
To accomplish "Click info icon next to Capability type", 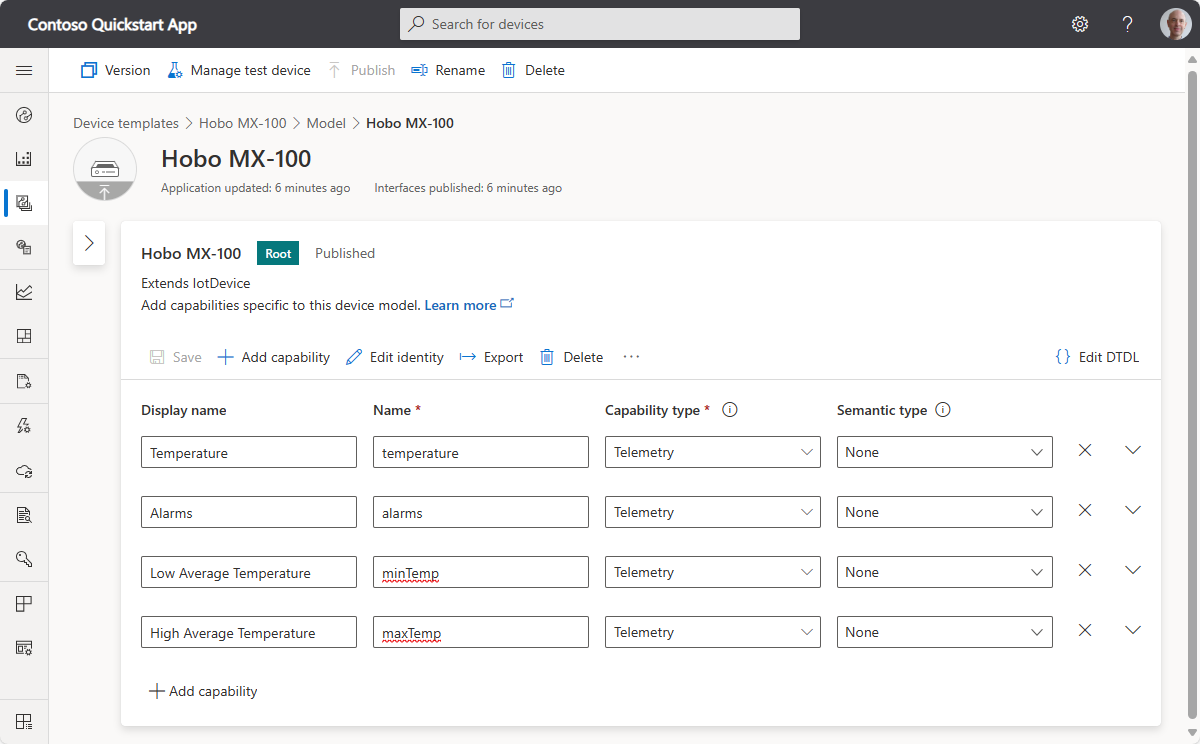I will tap(730, 410).
